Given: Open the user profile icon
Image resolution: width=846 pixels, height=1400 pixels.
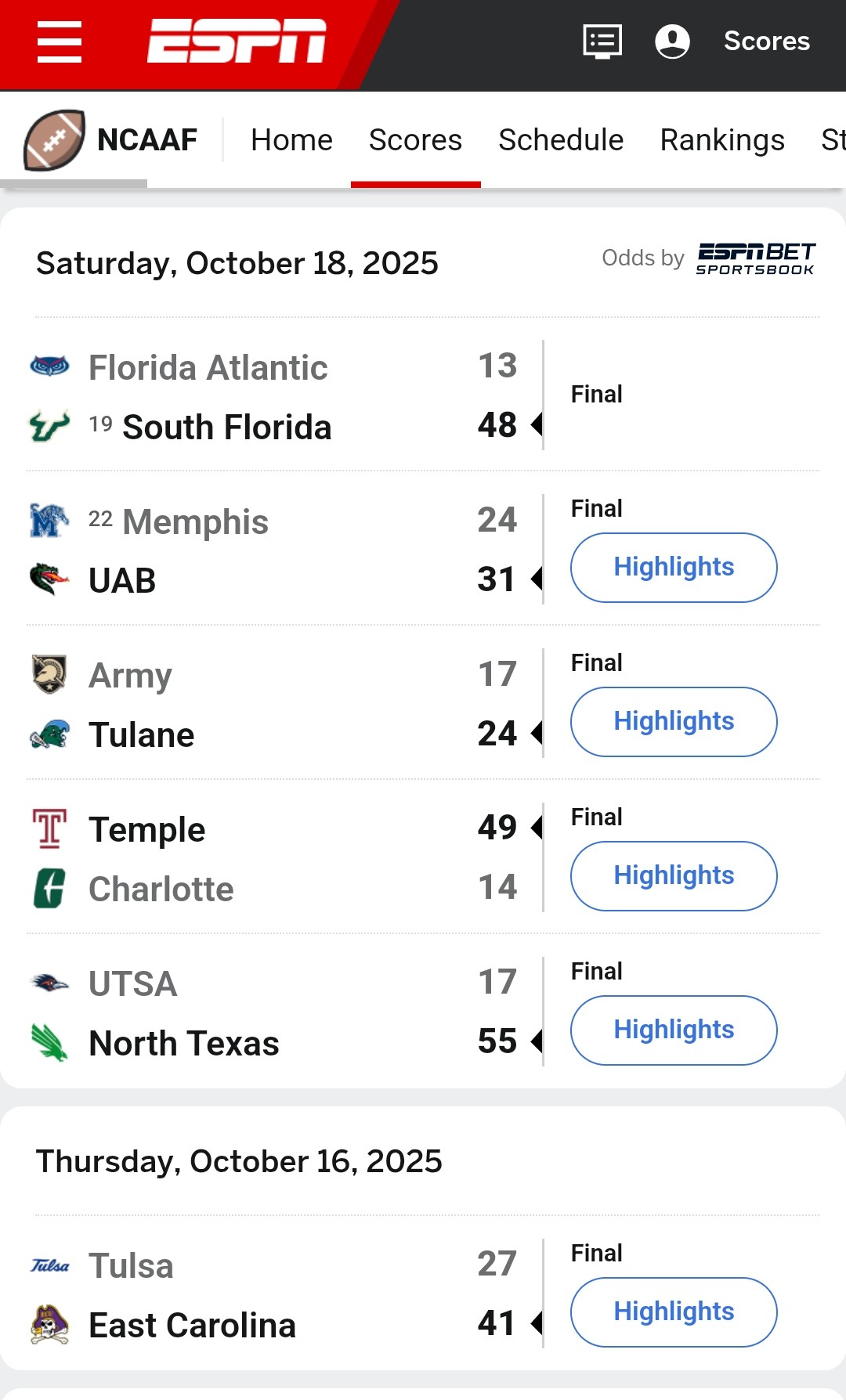Looking at the screenshot, I should click(x=672, y=41).
